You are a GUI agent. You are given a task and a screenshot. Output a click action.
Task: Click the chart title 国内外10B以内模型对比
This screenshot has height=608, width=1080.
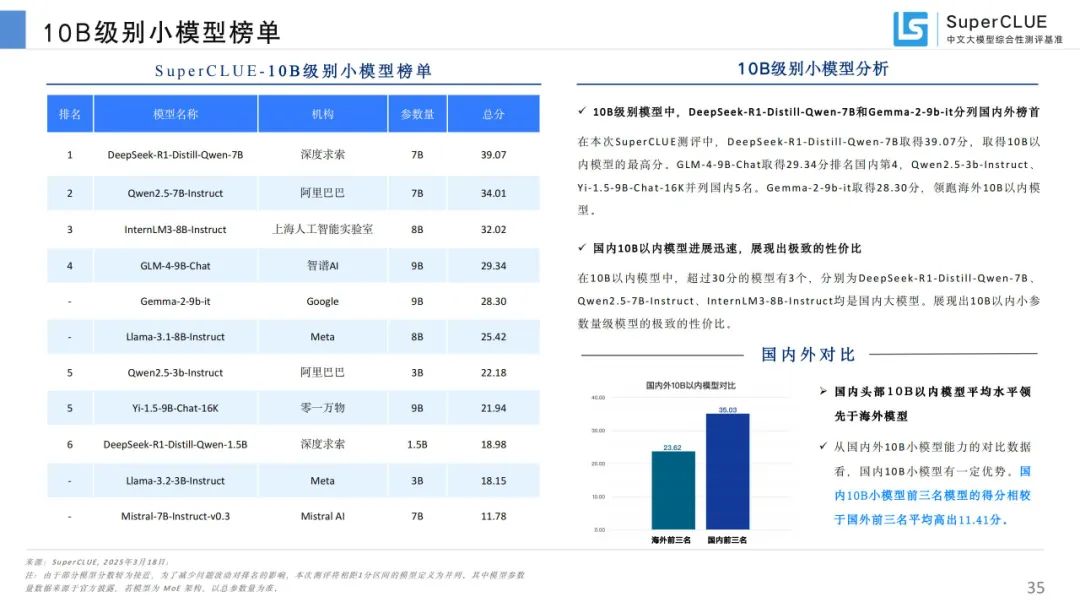690,386
